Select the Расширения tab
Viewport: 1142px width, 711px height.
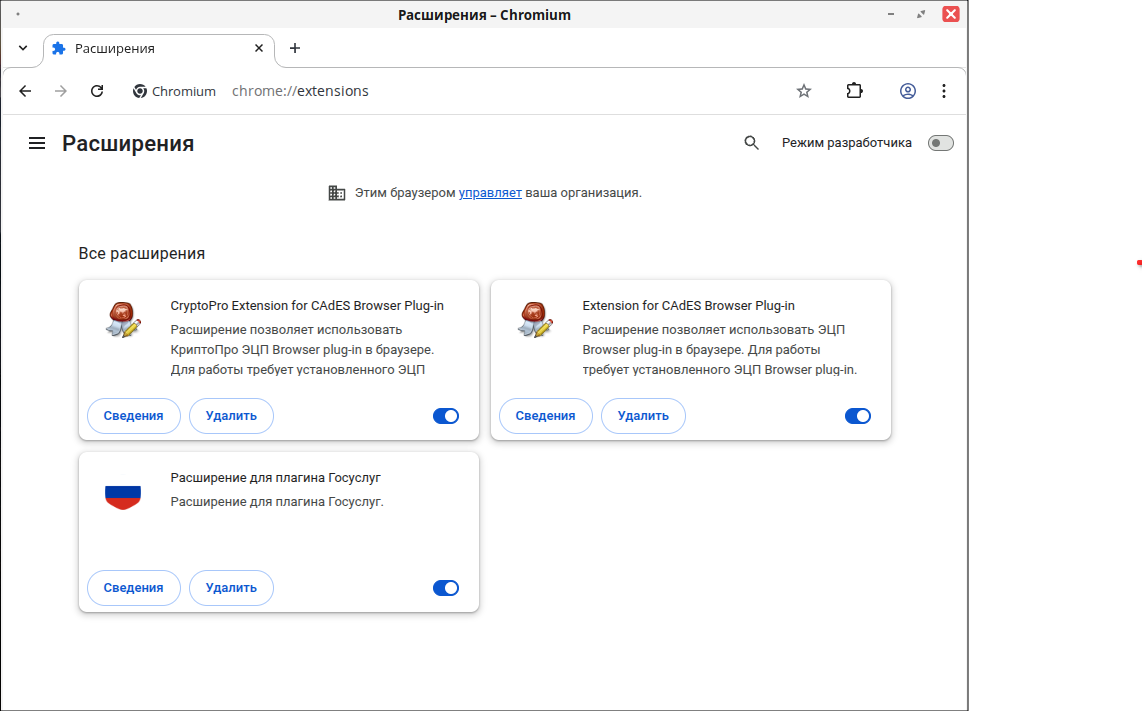pyautogui.click(x=159, y=49)
